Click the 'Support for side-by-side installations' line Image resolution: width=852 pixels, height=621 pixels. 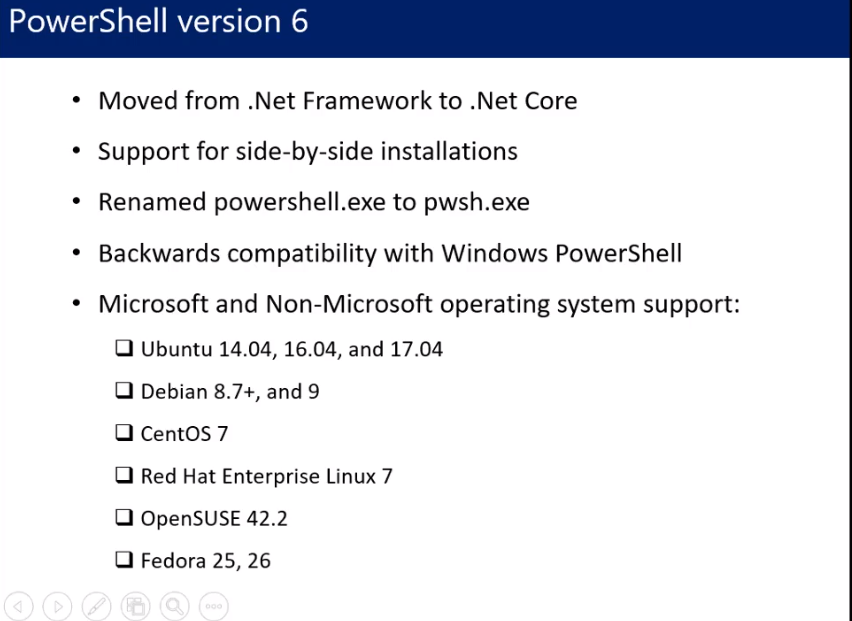pos(308,152)
